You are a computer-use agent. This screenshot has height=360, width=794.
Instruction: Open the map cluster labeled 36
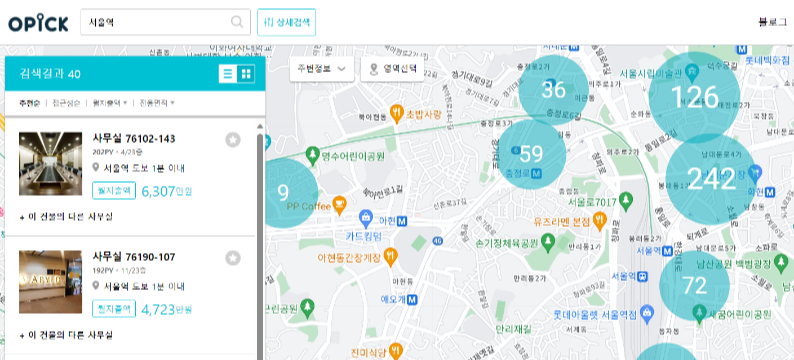coord(553,90)
